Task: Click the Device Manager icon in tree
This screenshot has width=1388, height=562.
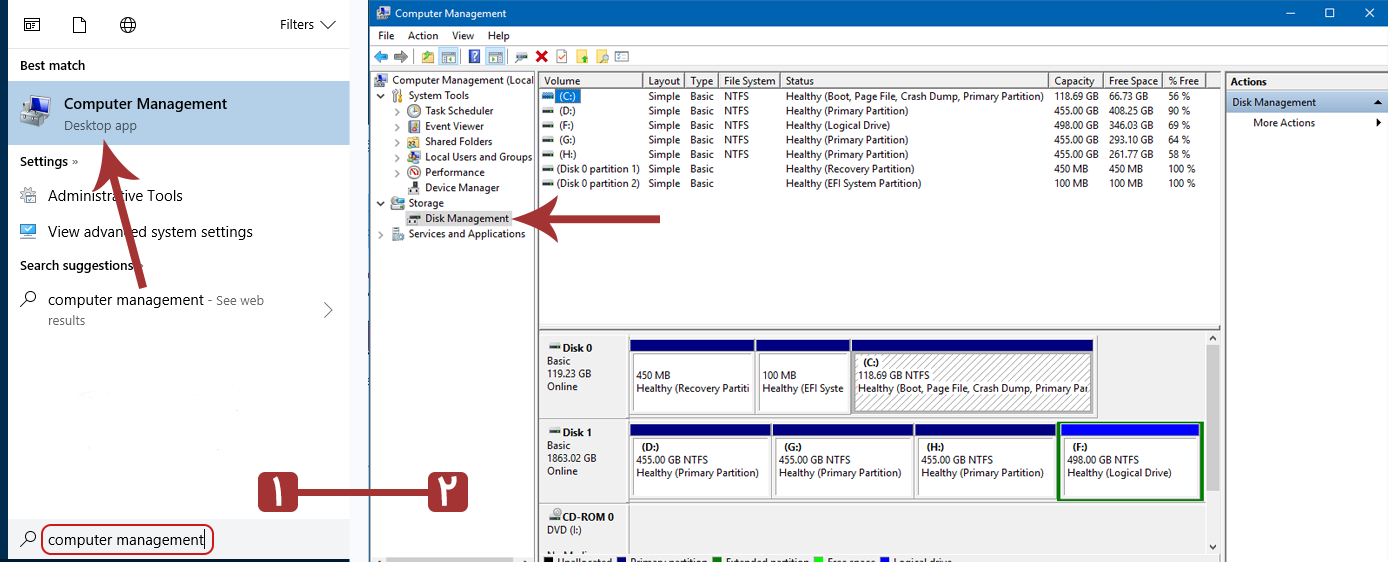Action: point(414,187)
